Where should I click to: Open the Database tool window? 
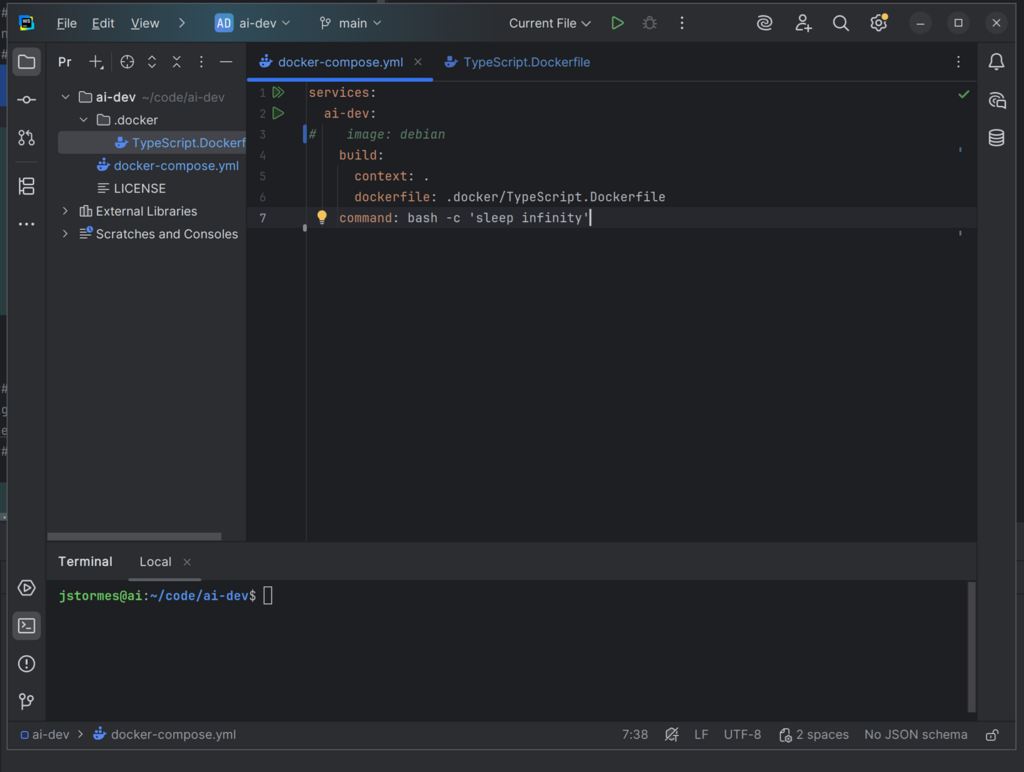click(996, 138)
